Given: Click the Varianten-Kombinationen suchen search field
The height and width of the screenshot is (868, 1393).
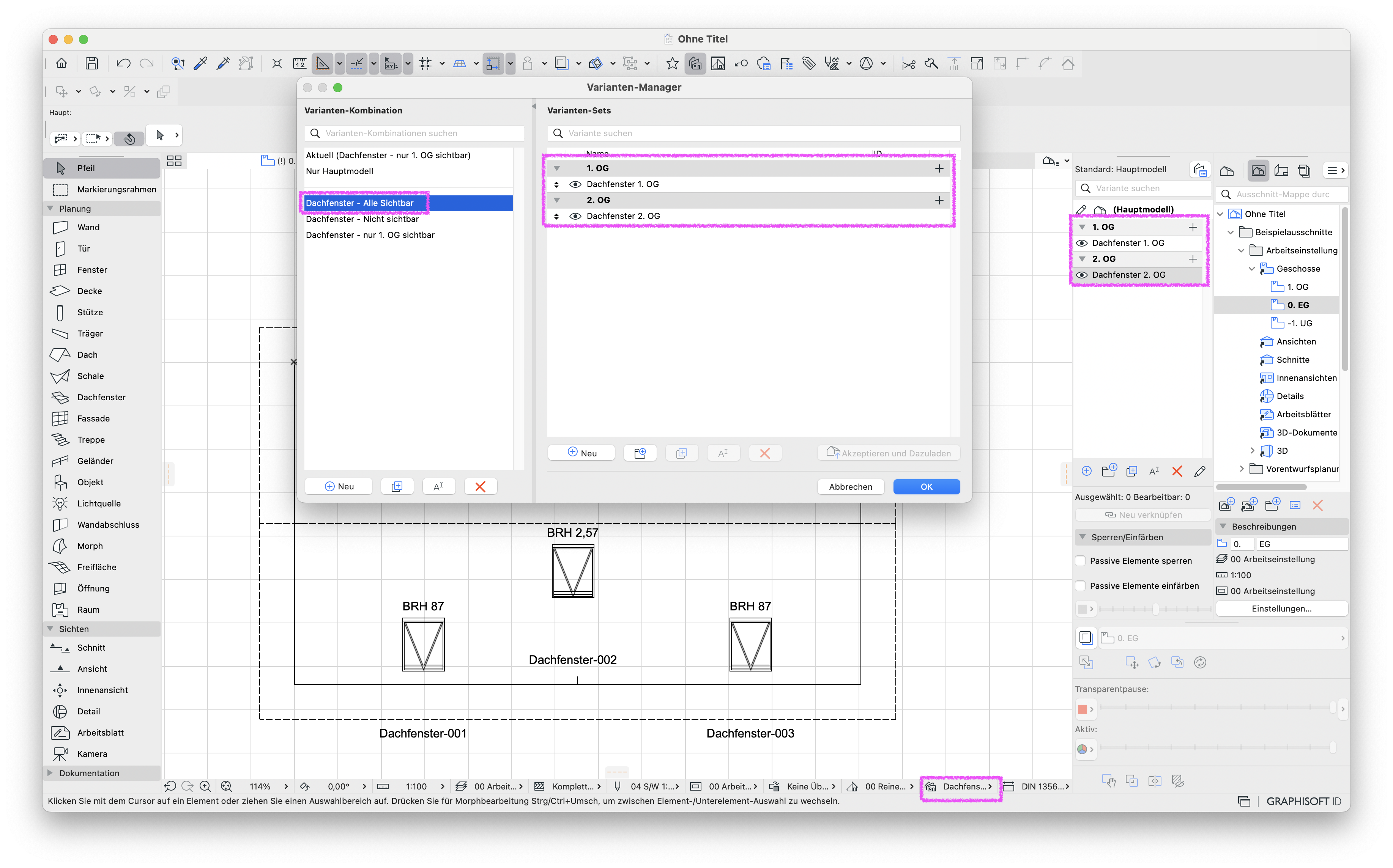Looking at the screenshot, I should [414, 133].
